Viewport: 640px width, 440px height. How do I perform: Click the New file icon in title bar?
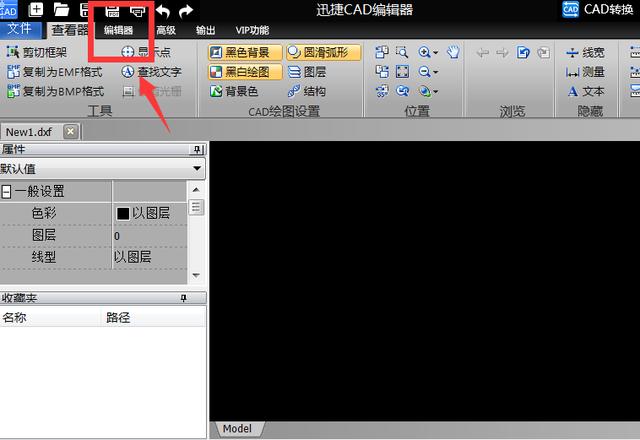pos(36,9)
